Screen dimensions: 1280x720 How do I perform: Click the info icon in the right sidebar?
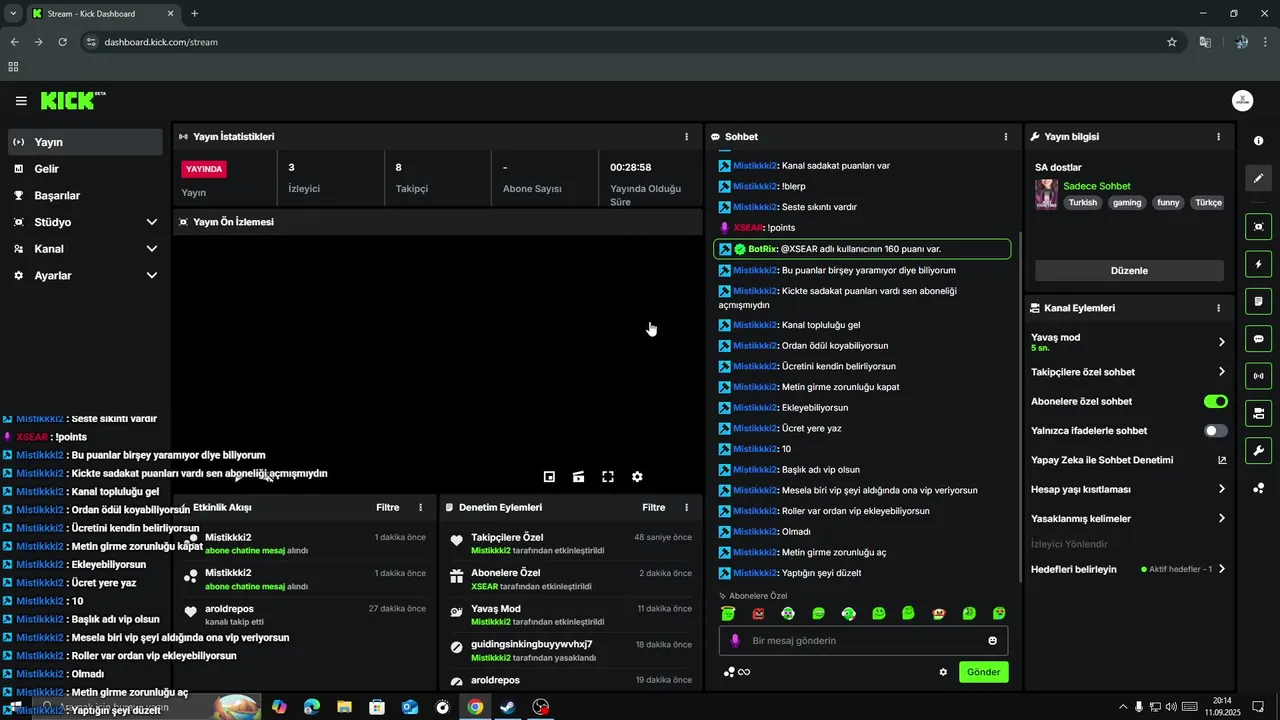1259,141
